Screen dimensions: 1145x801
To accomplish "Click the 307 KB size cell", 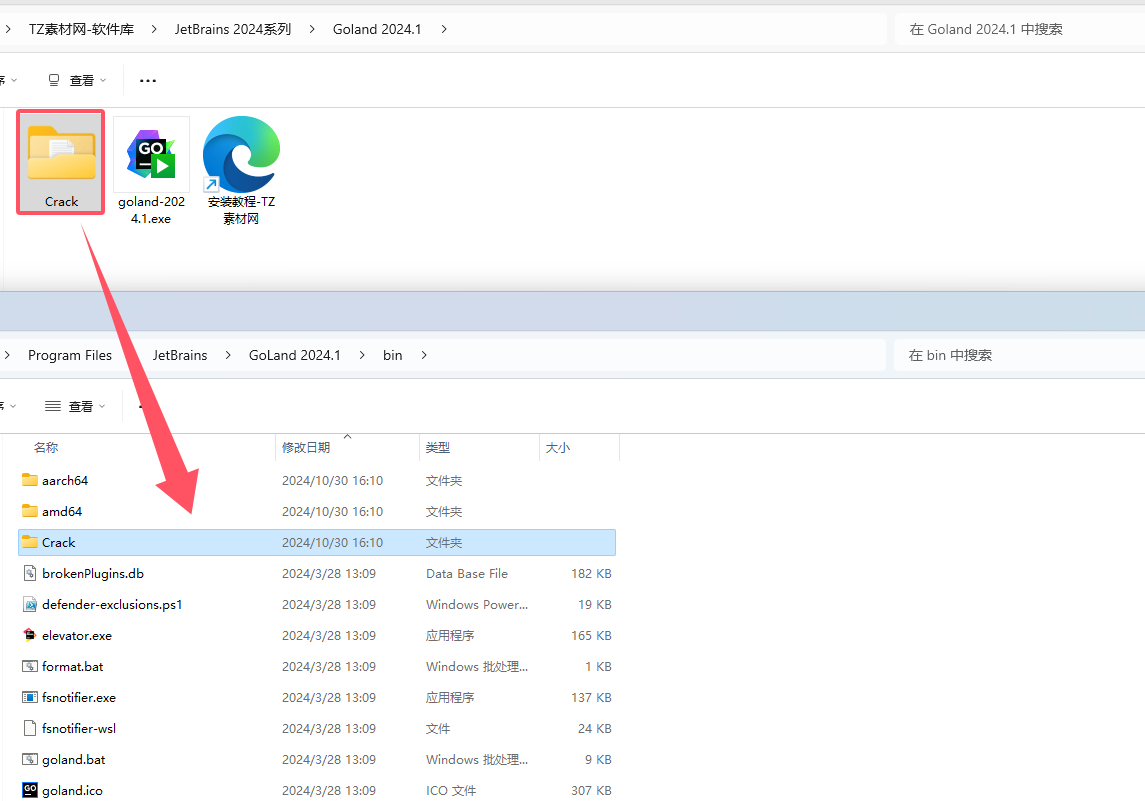I will tap(591, 791).
